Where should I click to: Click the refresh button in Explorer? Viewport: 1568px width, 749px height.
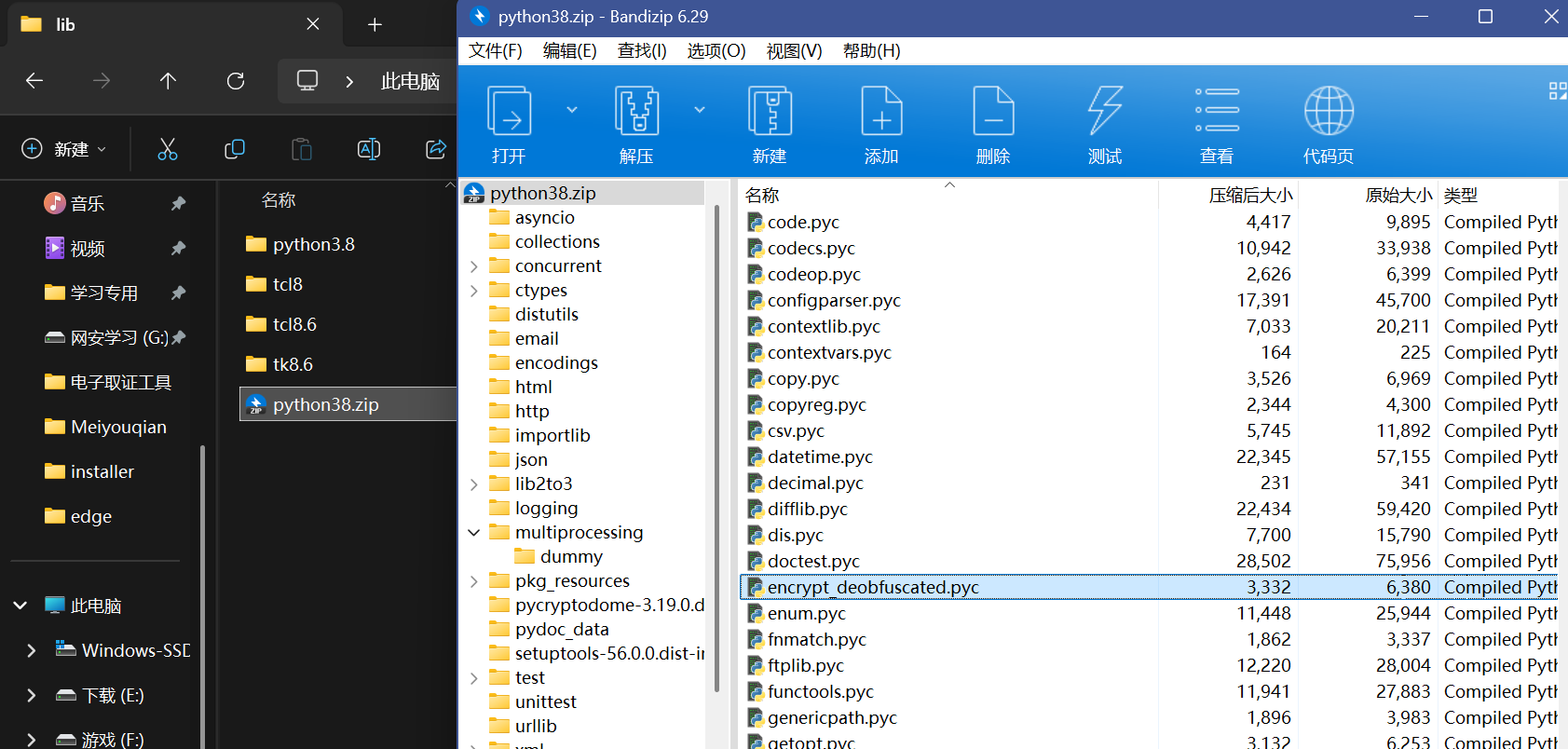tap(236, 81)
